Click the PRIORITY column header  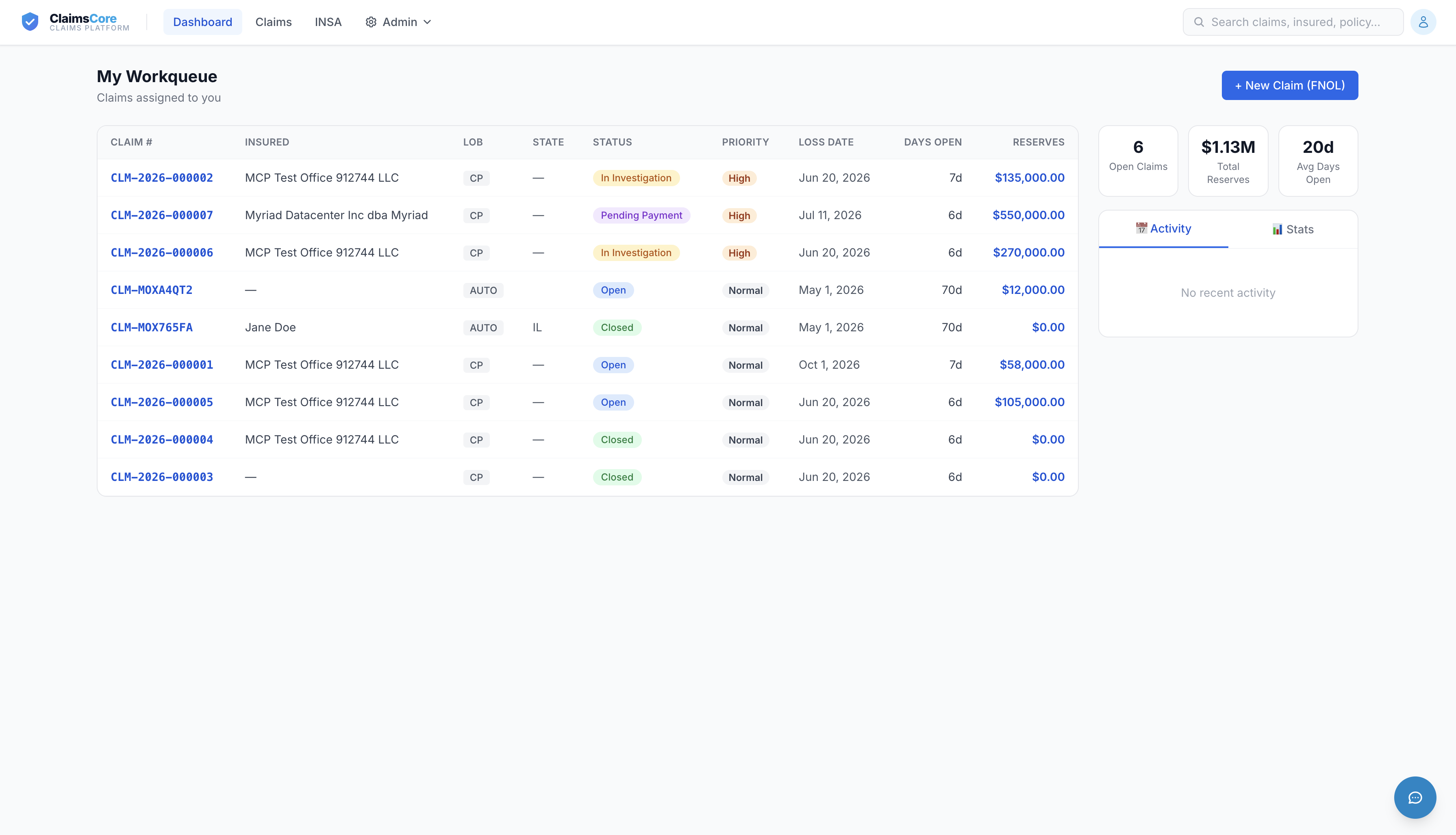pyautogui.click(x=745, y=142)
